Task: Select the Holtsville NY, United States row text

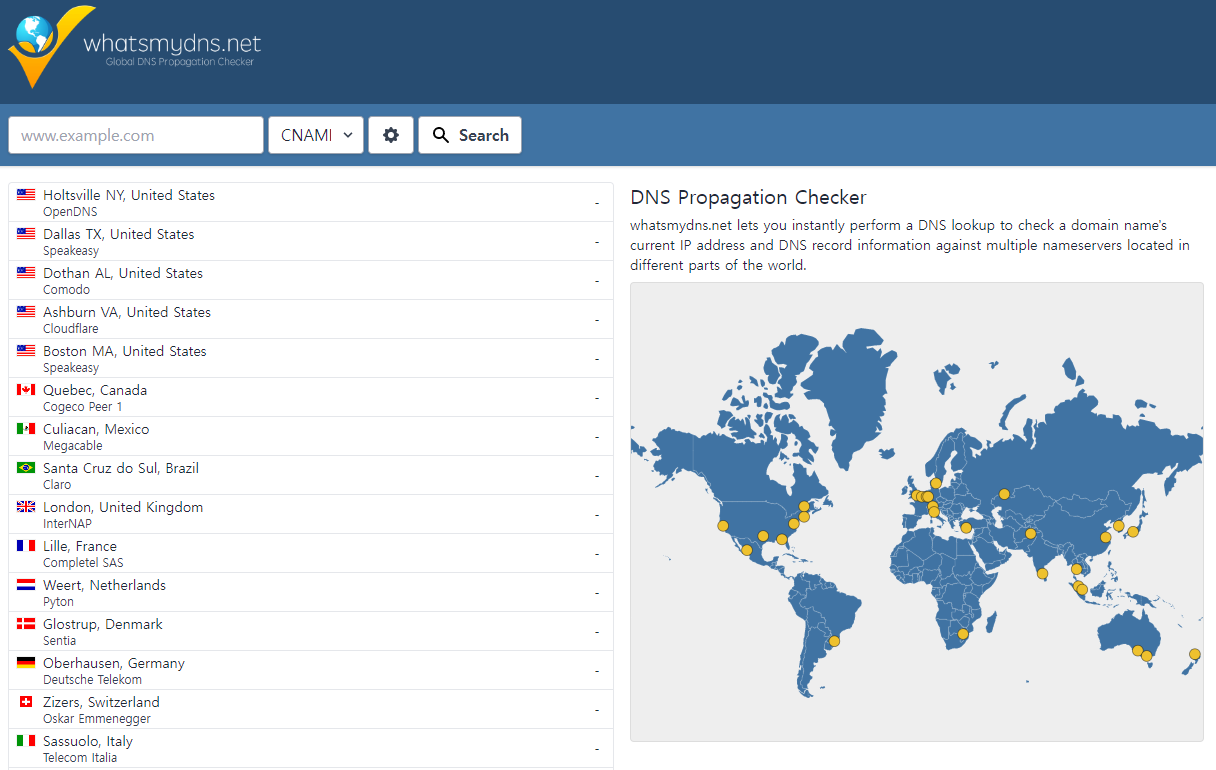Action: [129, 195]
